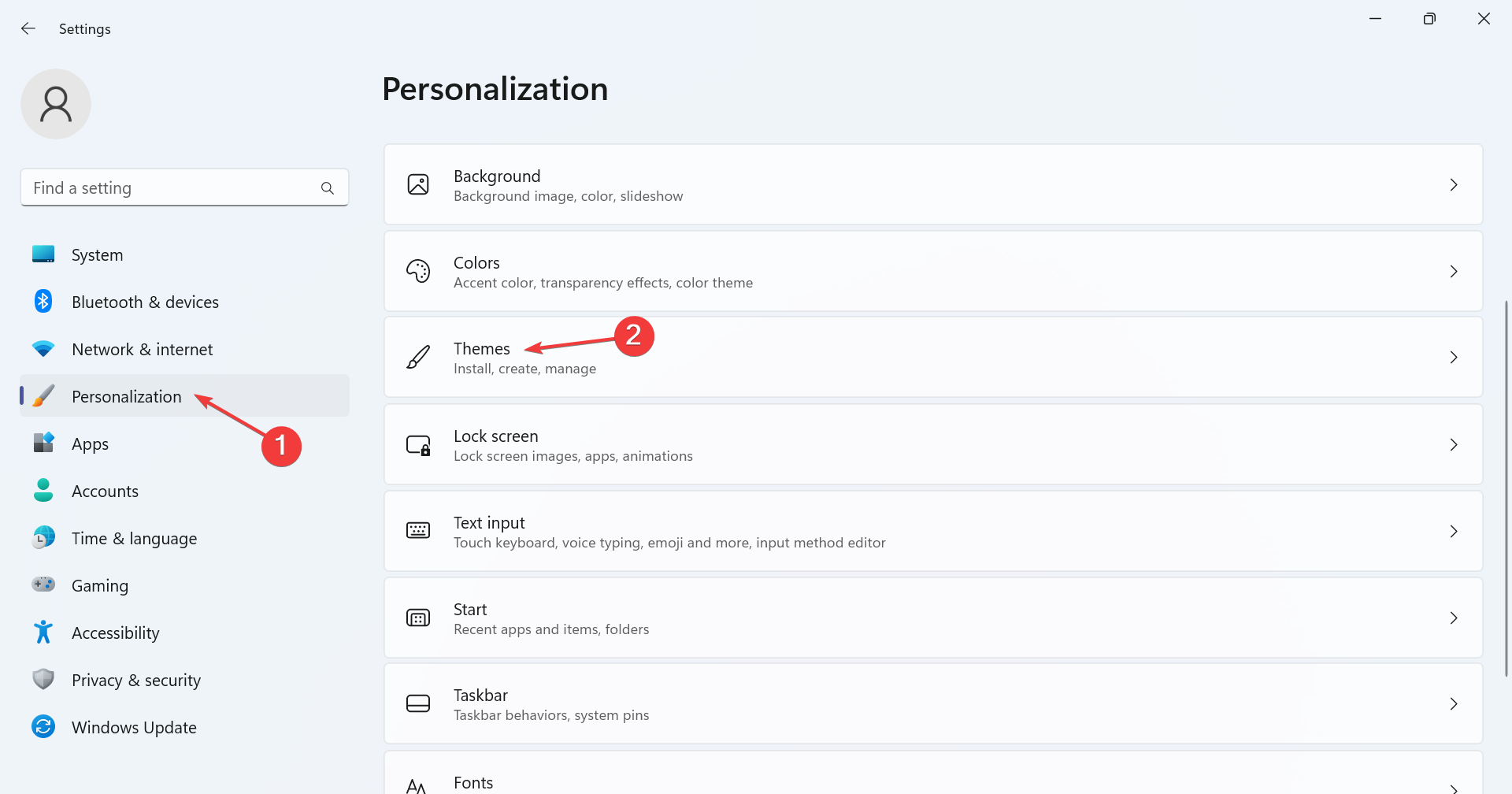
Task: Expand the Background settings chevron
Action: tap(1454, 185)
